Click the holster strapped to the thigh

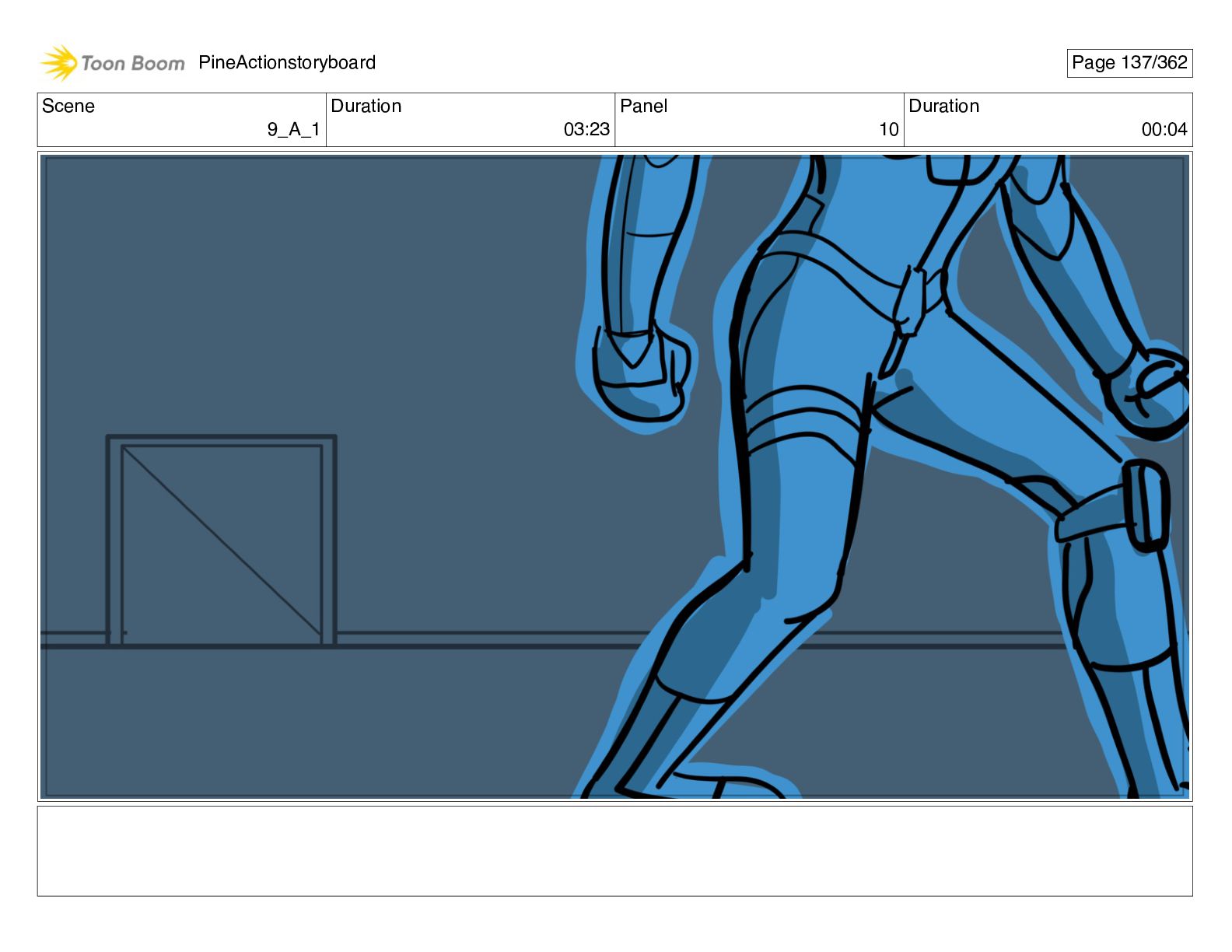pos(1146,506)
